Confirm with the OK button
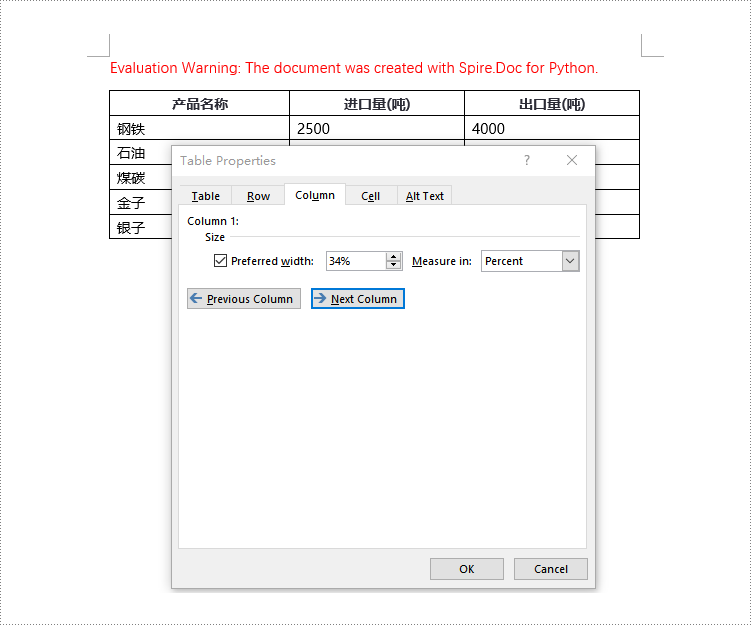 coord(467,568)
